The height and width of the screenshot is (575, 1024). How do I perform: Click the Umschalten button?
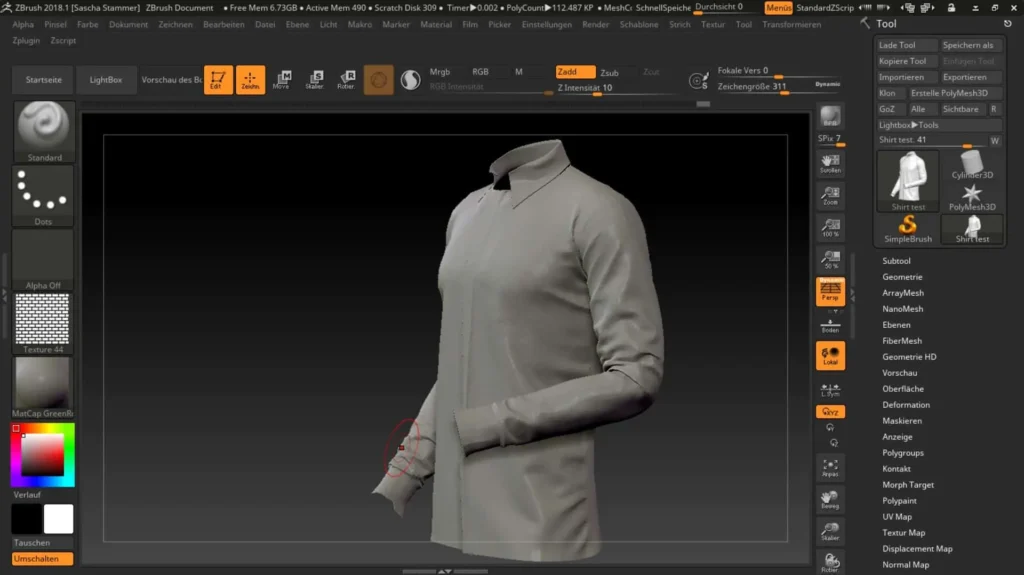[x=42, y=559]
